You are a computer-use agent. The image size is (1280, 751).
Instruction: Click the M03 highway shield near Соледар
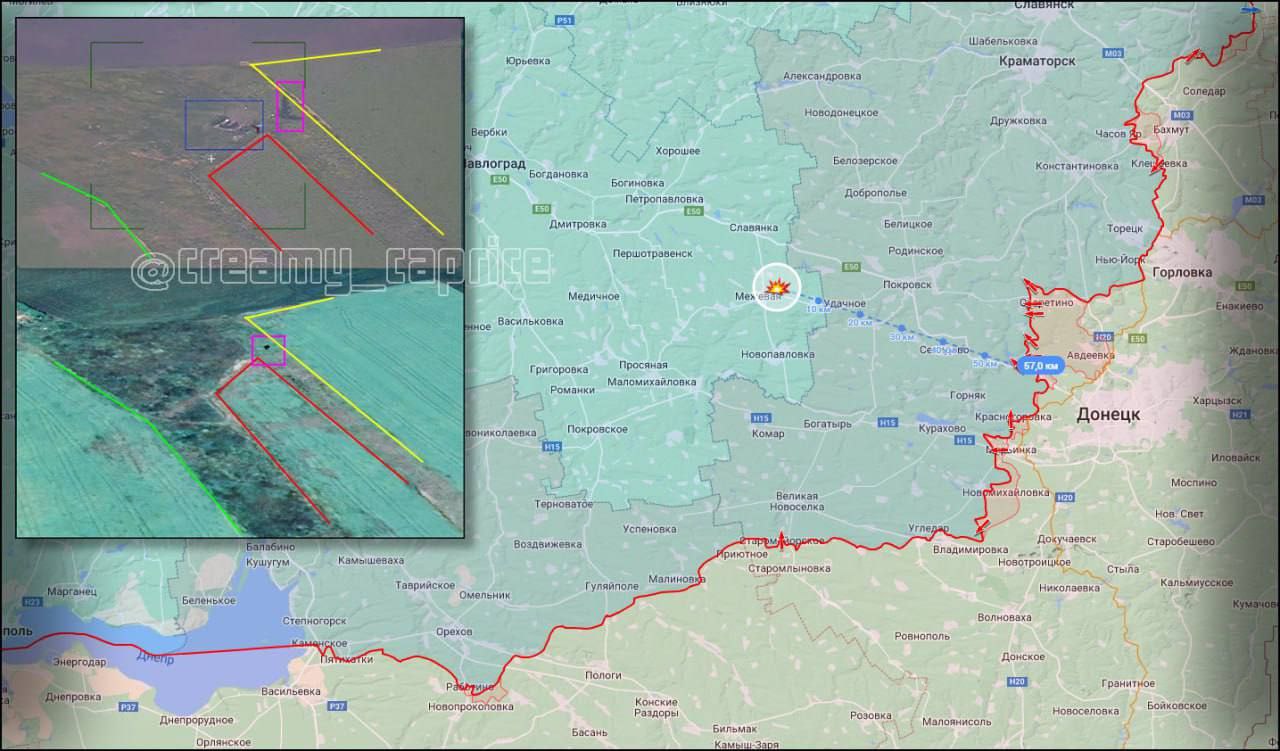point(1114,53)
